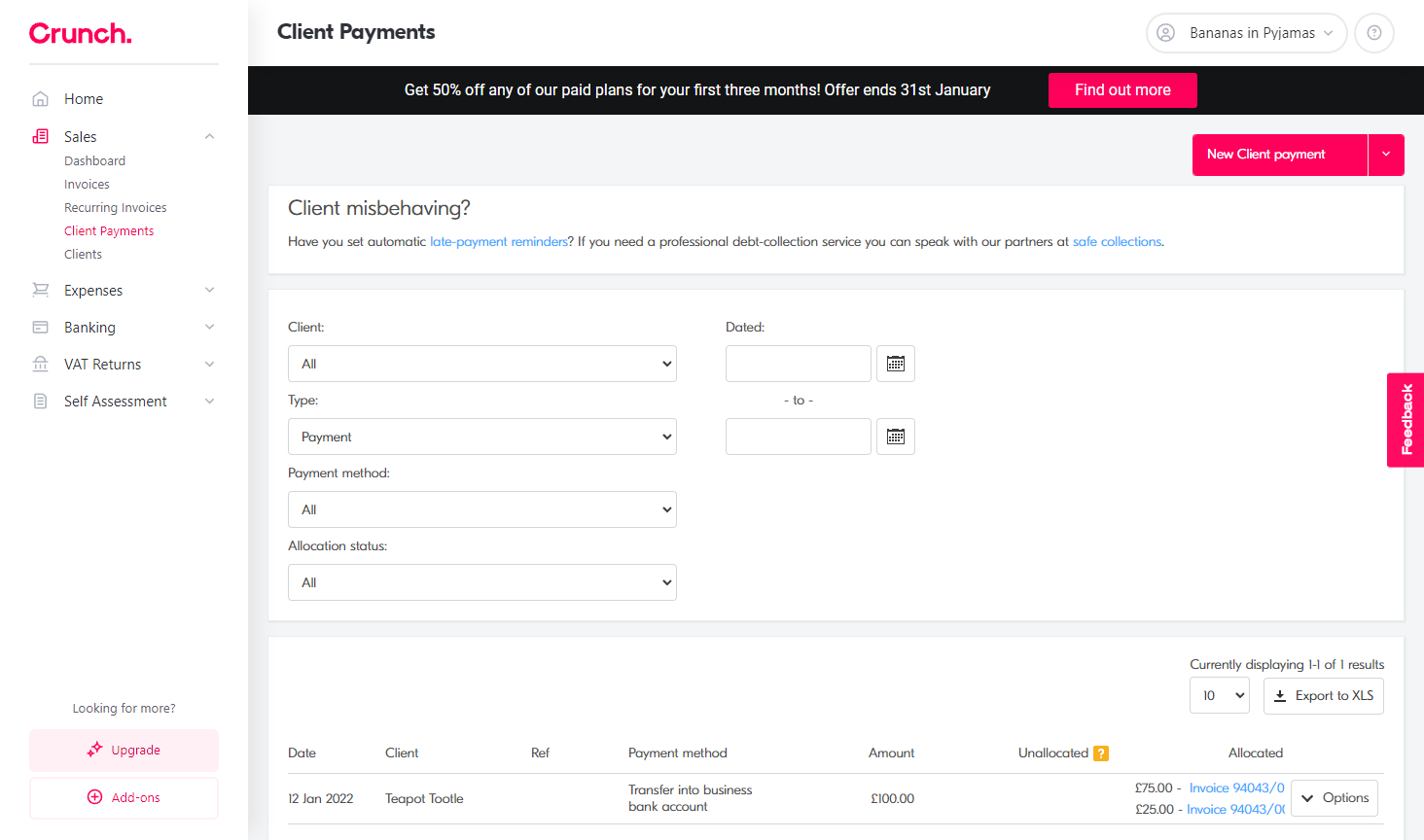Click the Unallocated help tooltip icon
The image size is (1424, 840).
(x=1101, y=753)
